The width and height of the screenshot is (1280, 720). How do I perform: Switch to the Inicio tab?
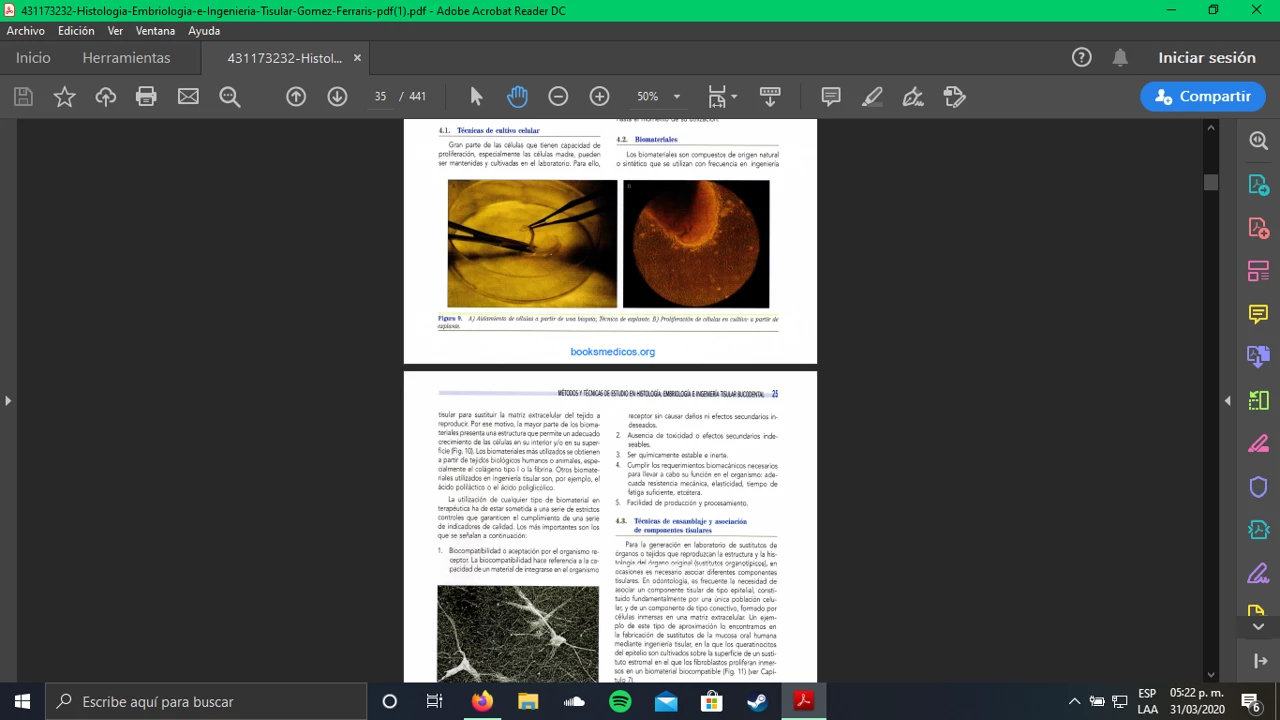[33, 58]
